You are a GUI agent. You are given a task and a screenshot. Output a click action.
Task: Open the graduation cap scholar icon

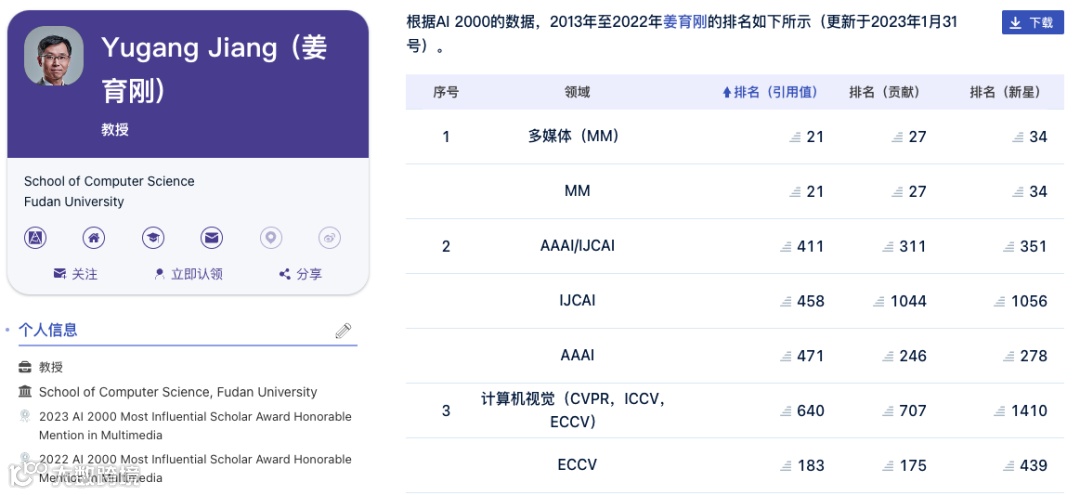tap(153, 238)
